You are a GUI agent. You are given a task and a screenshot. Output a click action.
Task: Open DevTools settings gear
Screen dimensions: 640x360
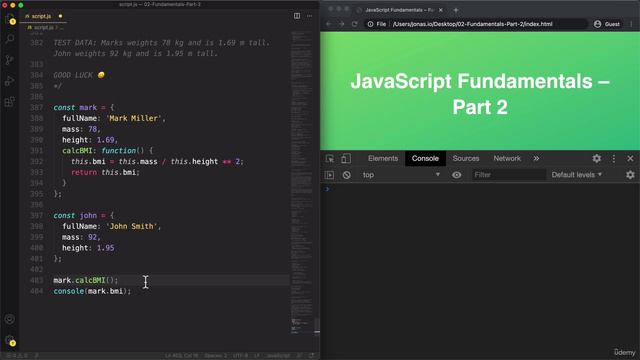[x=596, y=158]
